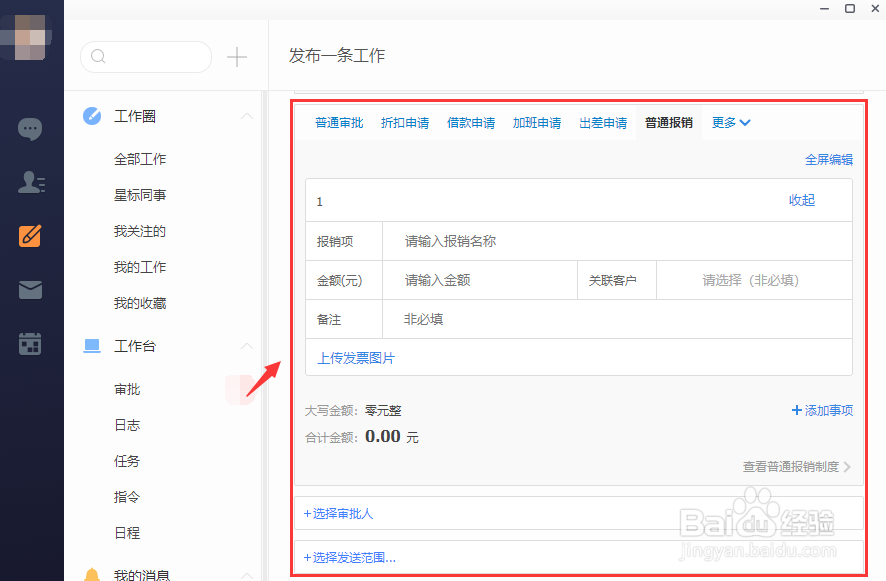Open the mail envelope icon
The image size is (886, 581).
tap(30, 290)
